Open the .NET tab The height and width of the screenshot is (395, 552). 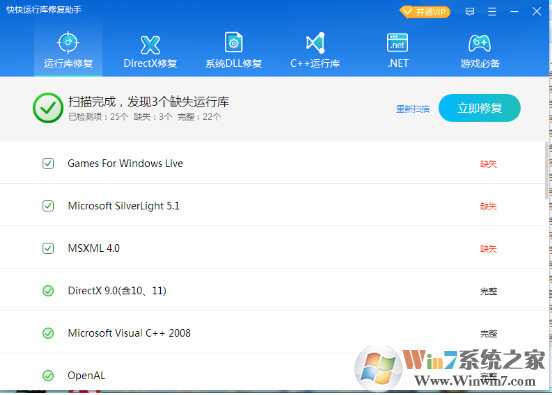[x=398, y=49]
